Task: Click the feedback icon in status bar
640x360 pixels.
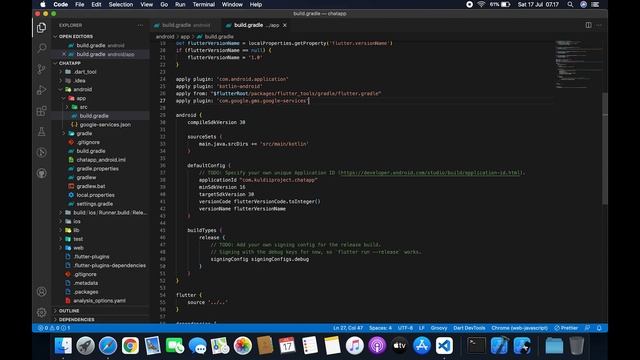Action: pos(587,328)
